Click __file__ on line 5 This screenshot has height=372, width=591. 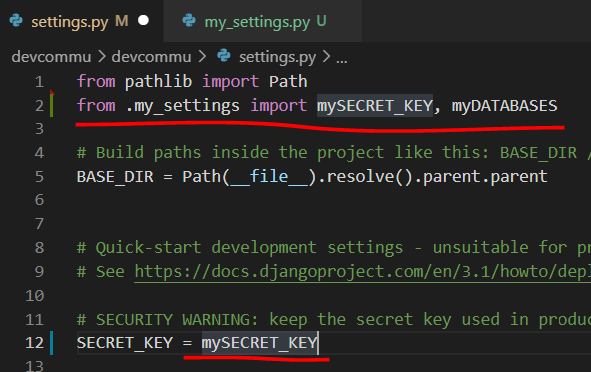point(269,177)
